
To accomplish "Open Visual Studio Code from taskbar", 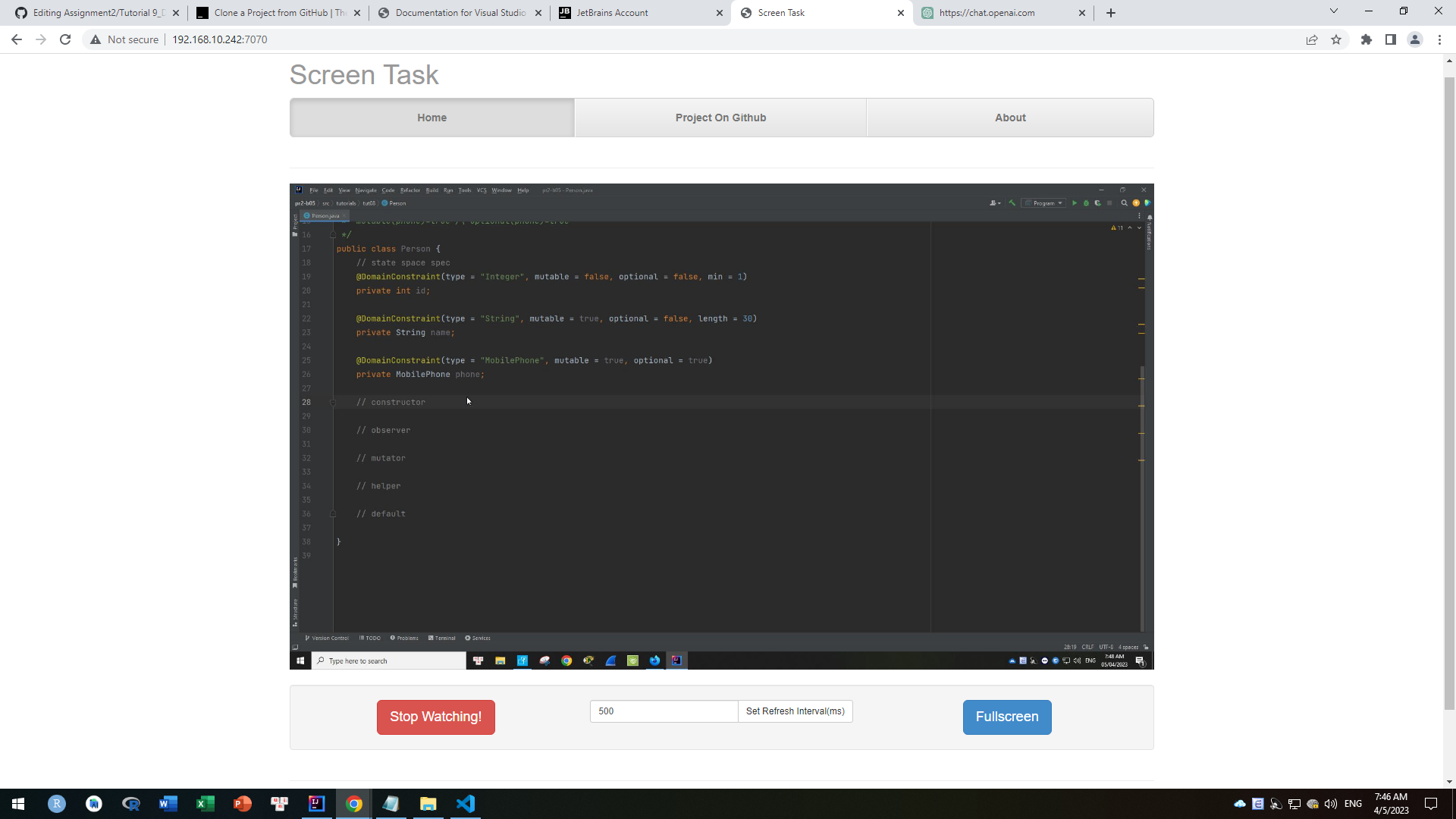I will (x=466, y=804).
